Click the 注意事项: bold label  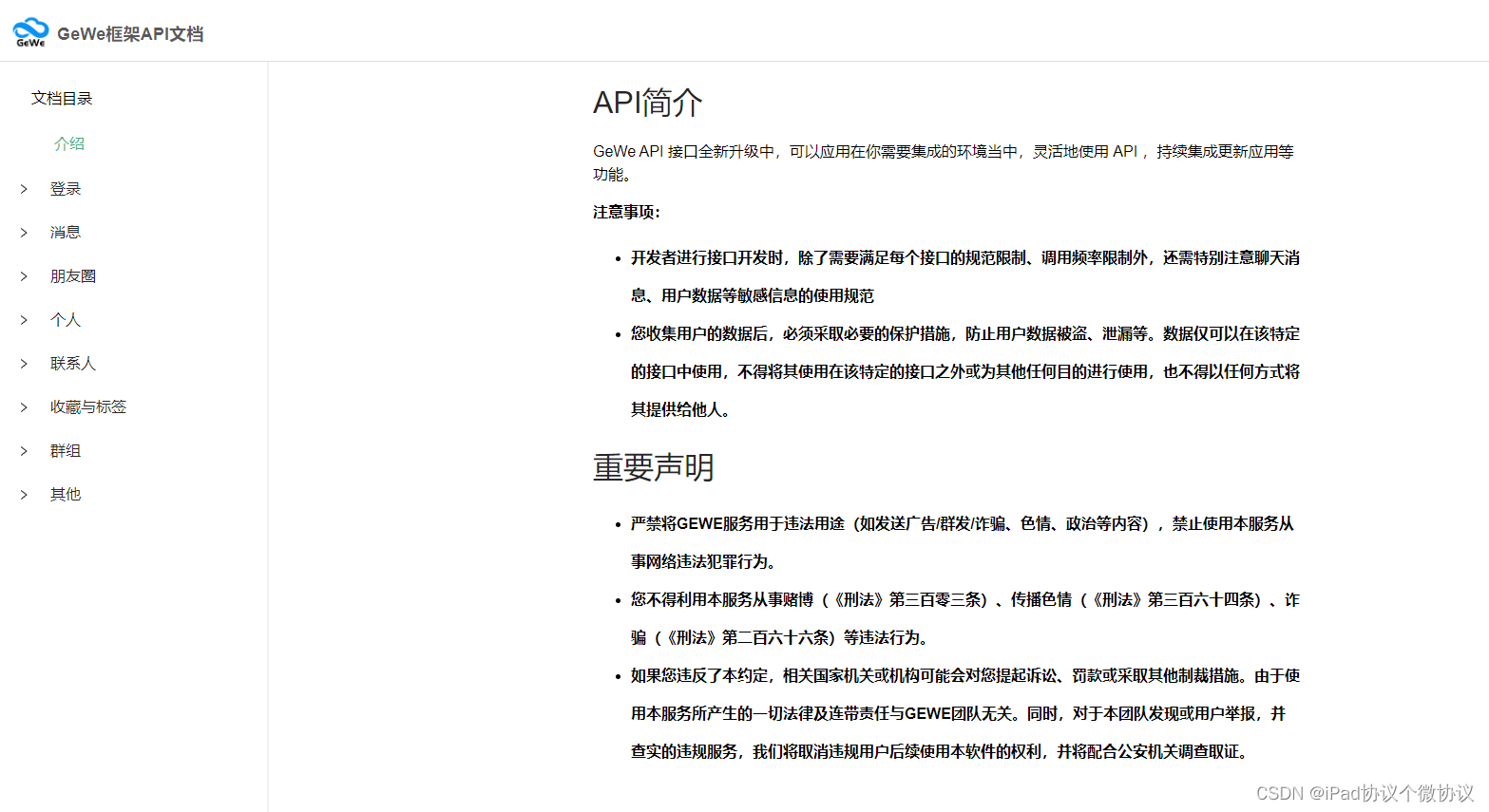coord(626,212)
